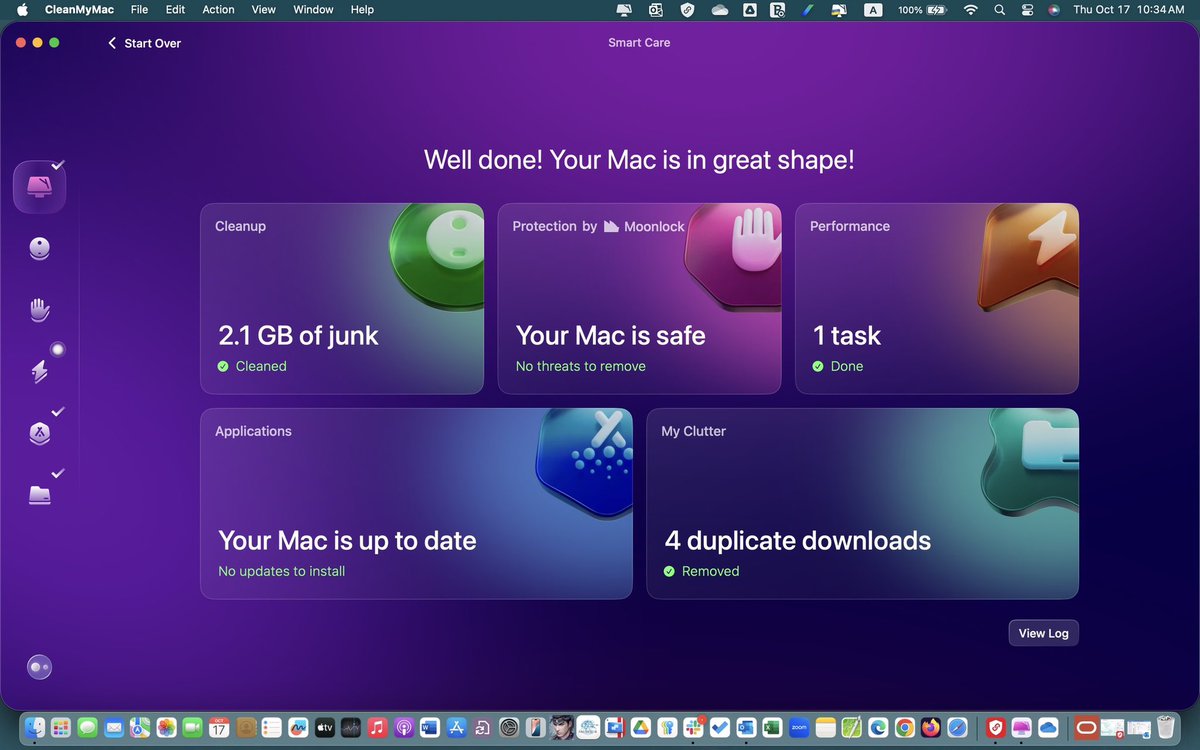
Task: Open the Music app from the Dock
Action: pyautogui.click(x=377, y=727)
